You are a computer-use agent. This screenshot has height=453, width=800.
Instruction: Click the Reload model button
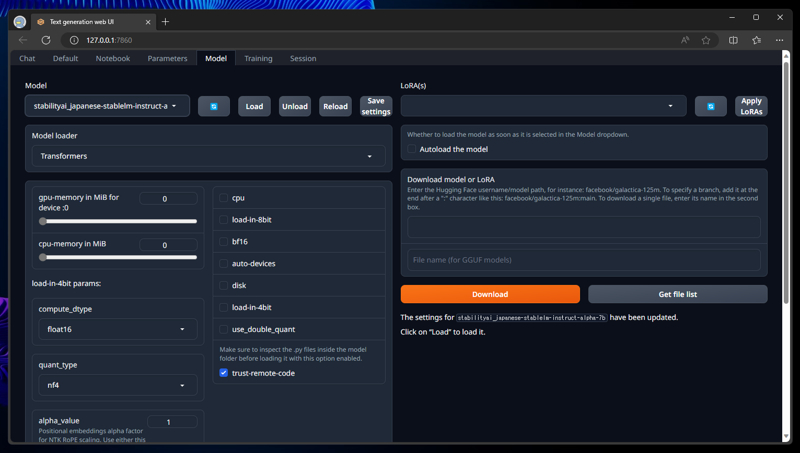[335, 106]
